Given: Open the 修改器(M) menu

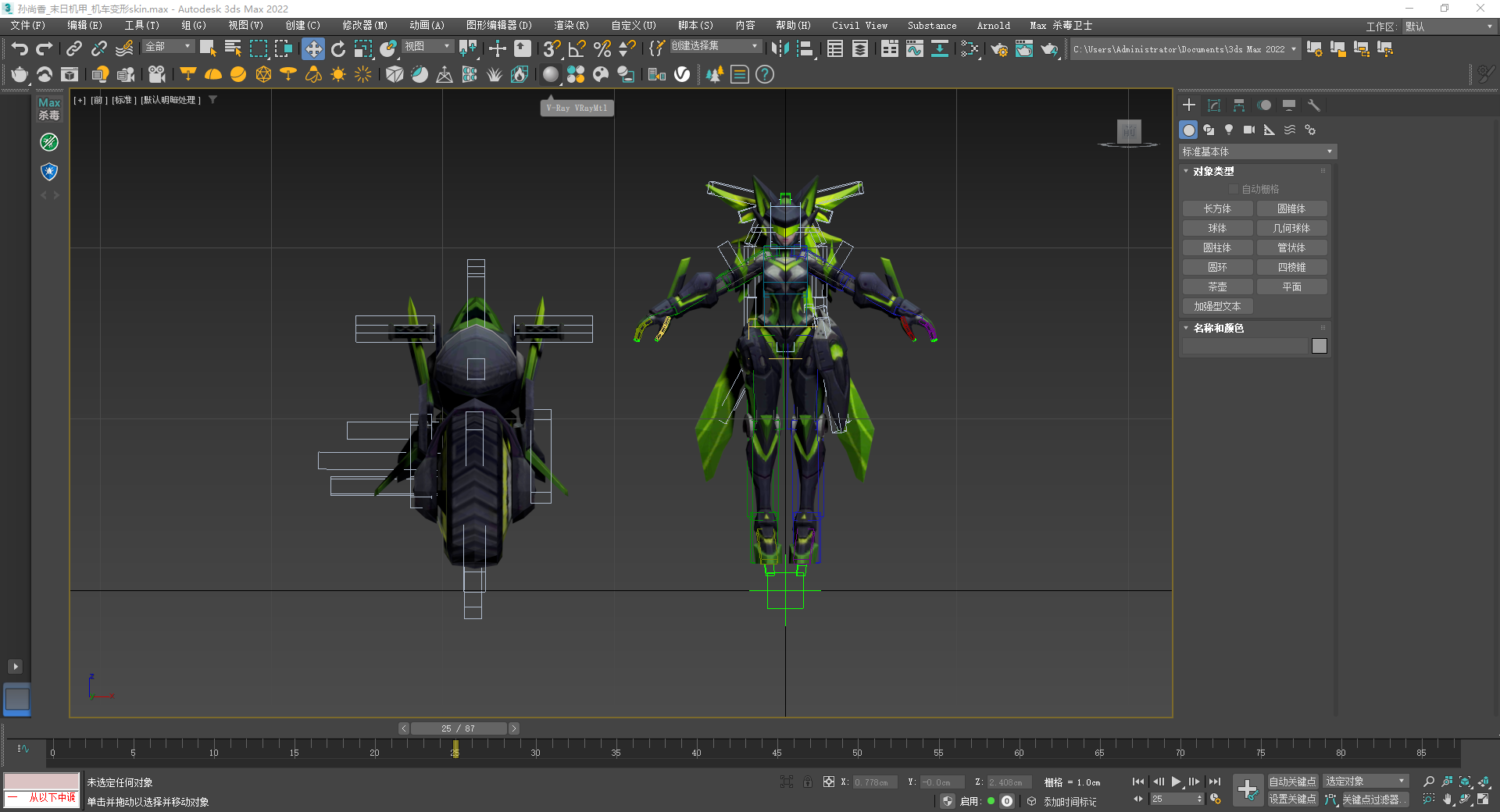Looking at the screenshot, I should [365, 26].
